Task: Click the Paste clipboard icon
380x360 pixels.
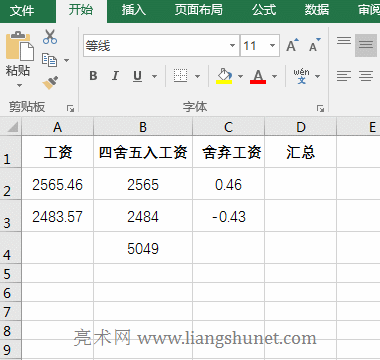Action: tap(19, 46)
